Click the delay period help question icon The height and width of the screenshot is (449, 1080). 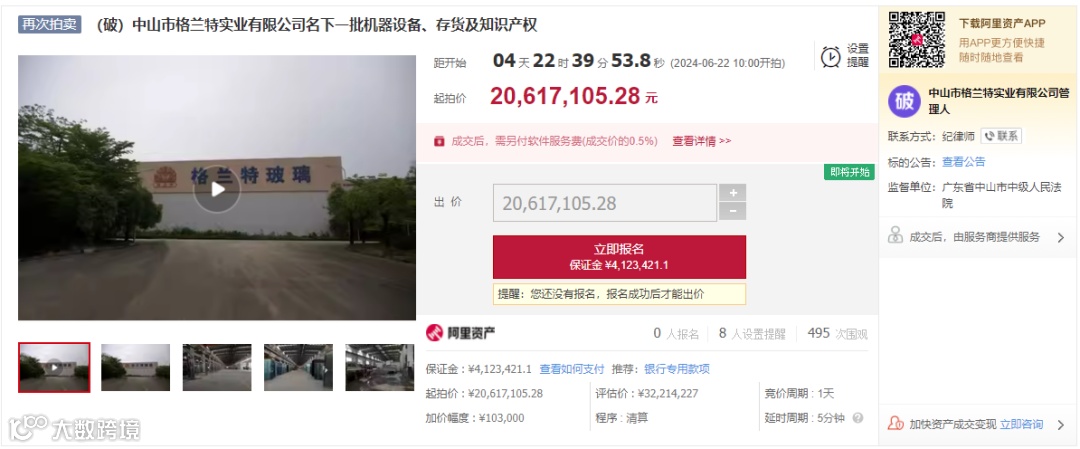pos(858,418)
